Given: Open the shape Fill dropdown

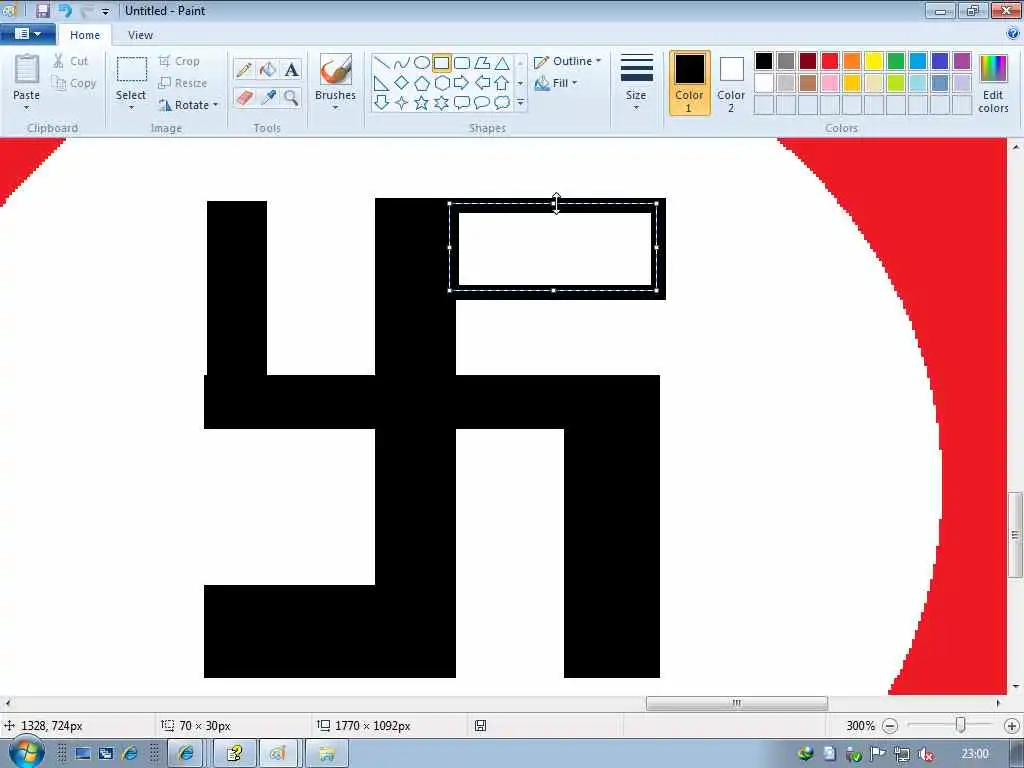Looking at the screenshot, I should pyautogui.click(x=556, y=83).
